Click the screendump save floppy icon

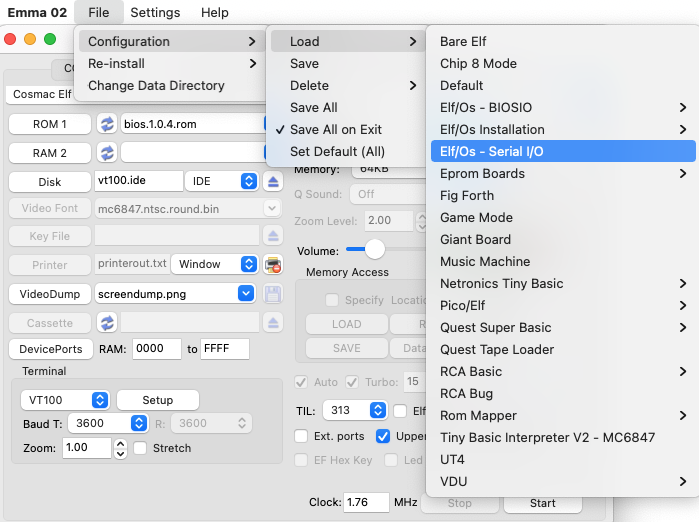tap(273, 294)
